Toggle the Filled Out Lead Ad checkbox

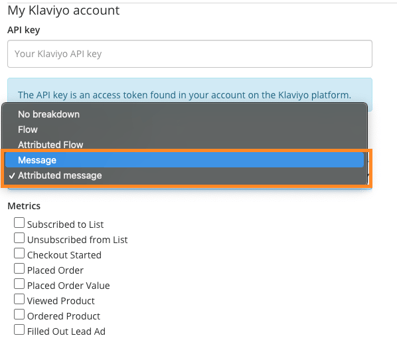tap(19, 330)
